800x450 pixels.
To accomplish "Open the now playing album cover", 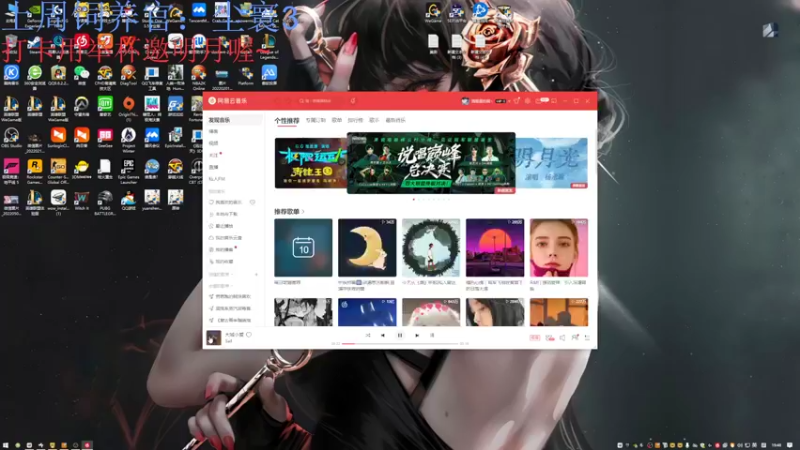I will [214, 338].
